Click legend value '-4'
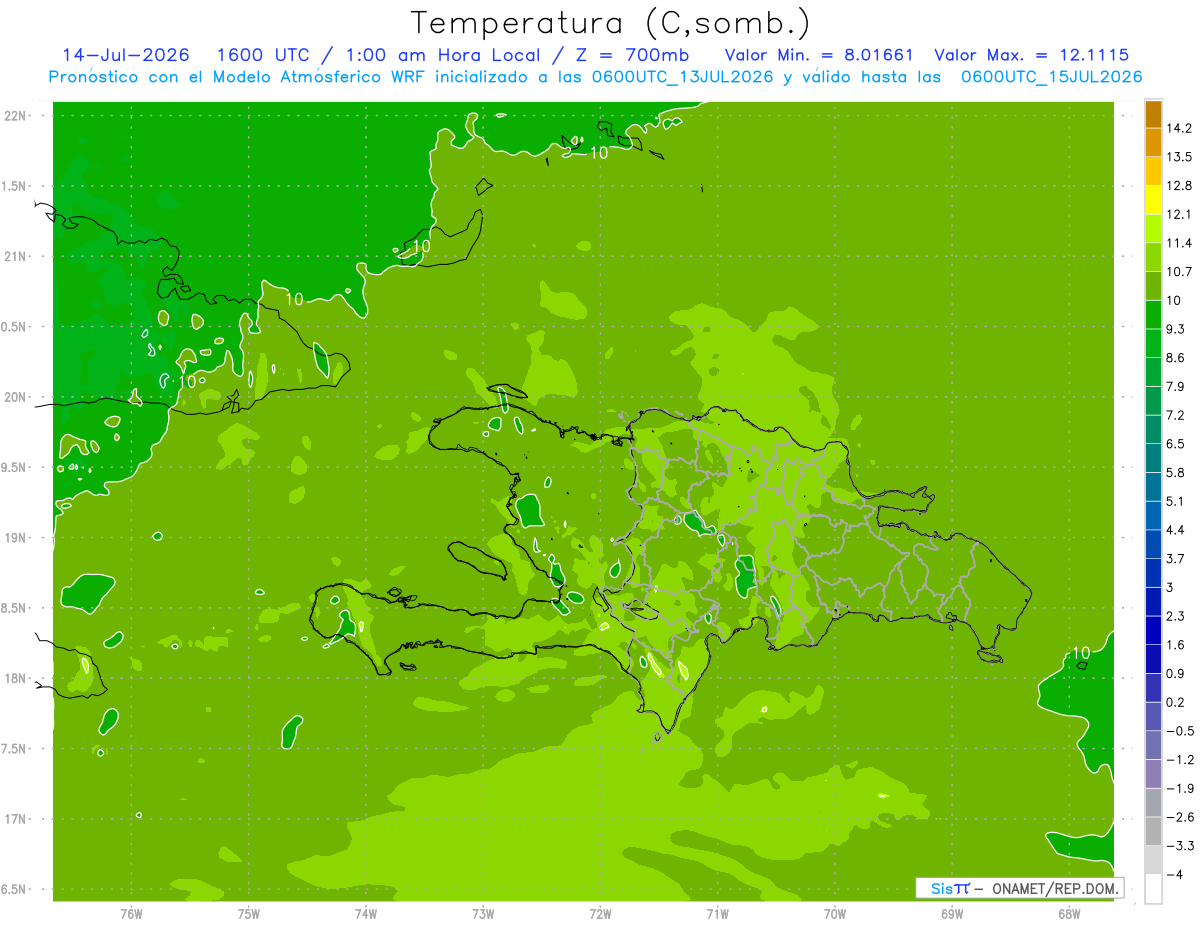 tap(1176, 874)
